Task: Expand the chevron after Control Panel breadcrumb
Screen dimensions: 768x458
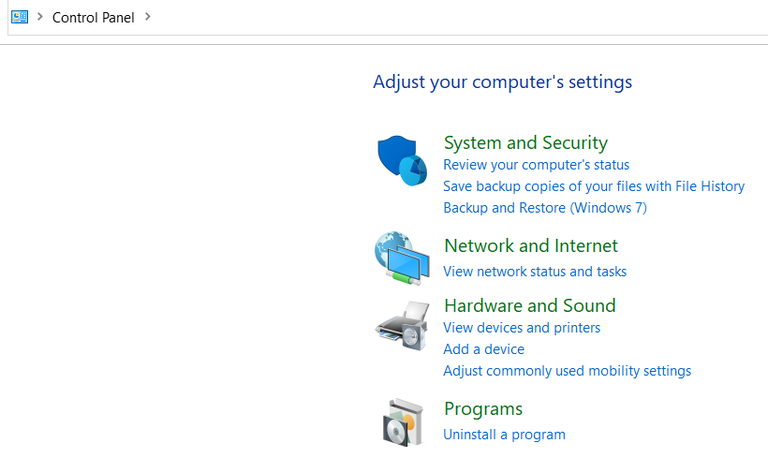Action: click(148, 17)
